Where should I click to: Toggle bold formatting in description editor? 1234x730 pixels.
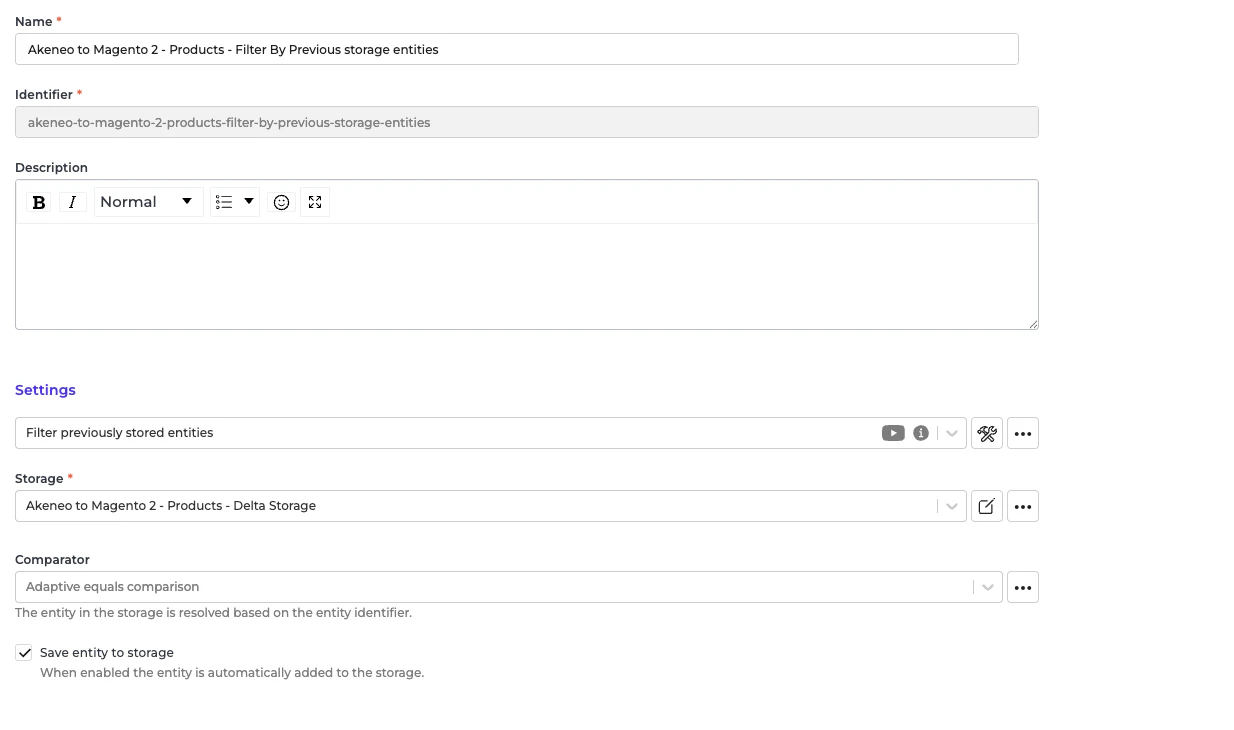[39, 202]
